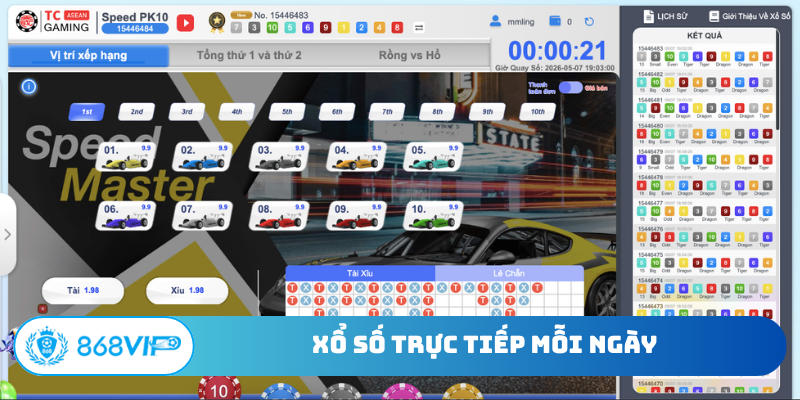Screen dimensions: 800x400
Task: Select the 2nd position button
Action: 137,112
